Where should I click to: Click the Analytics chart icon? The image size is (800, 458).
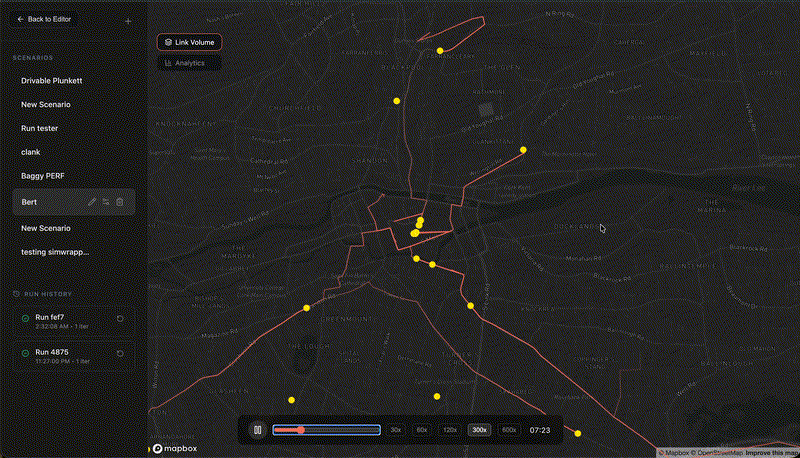point(168,63)
